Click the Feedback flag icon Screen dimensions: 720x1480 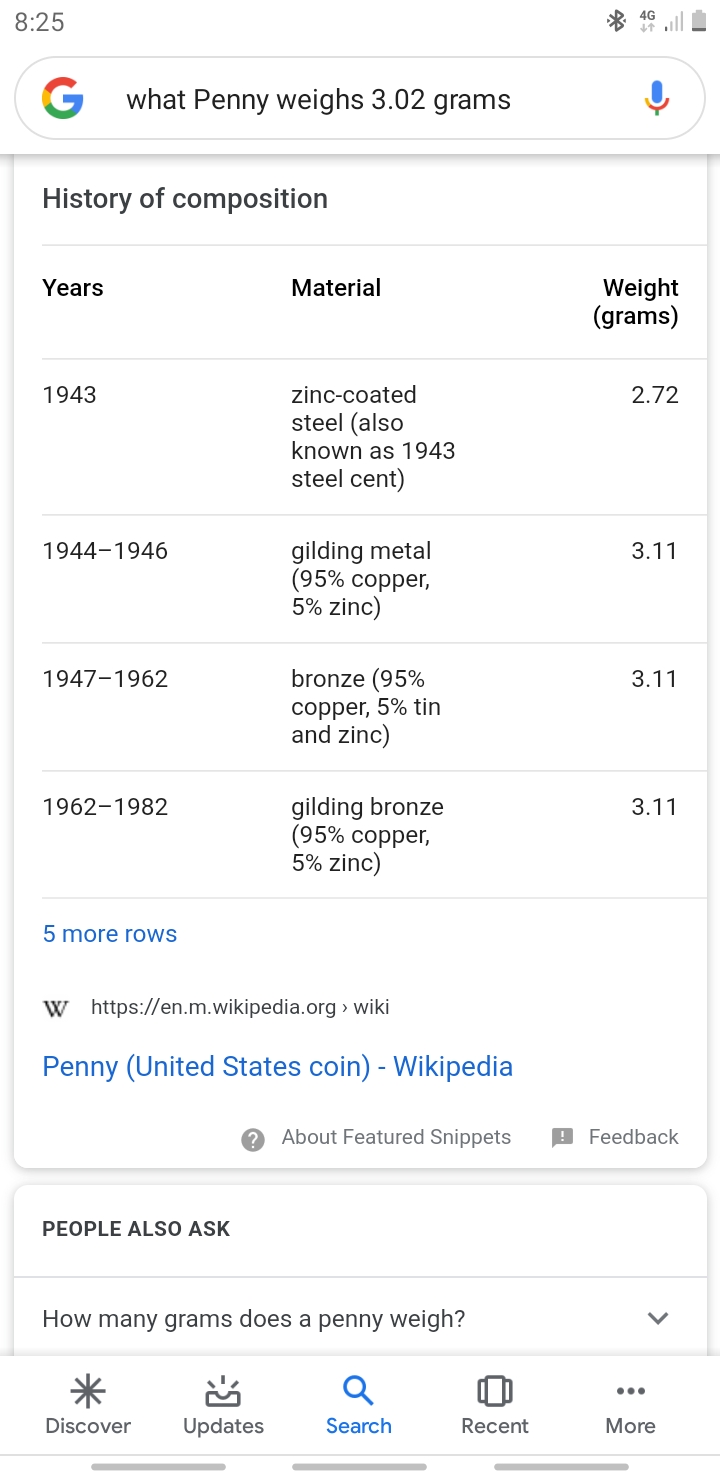point(563,1137)
